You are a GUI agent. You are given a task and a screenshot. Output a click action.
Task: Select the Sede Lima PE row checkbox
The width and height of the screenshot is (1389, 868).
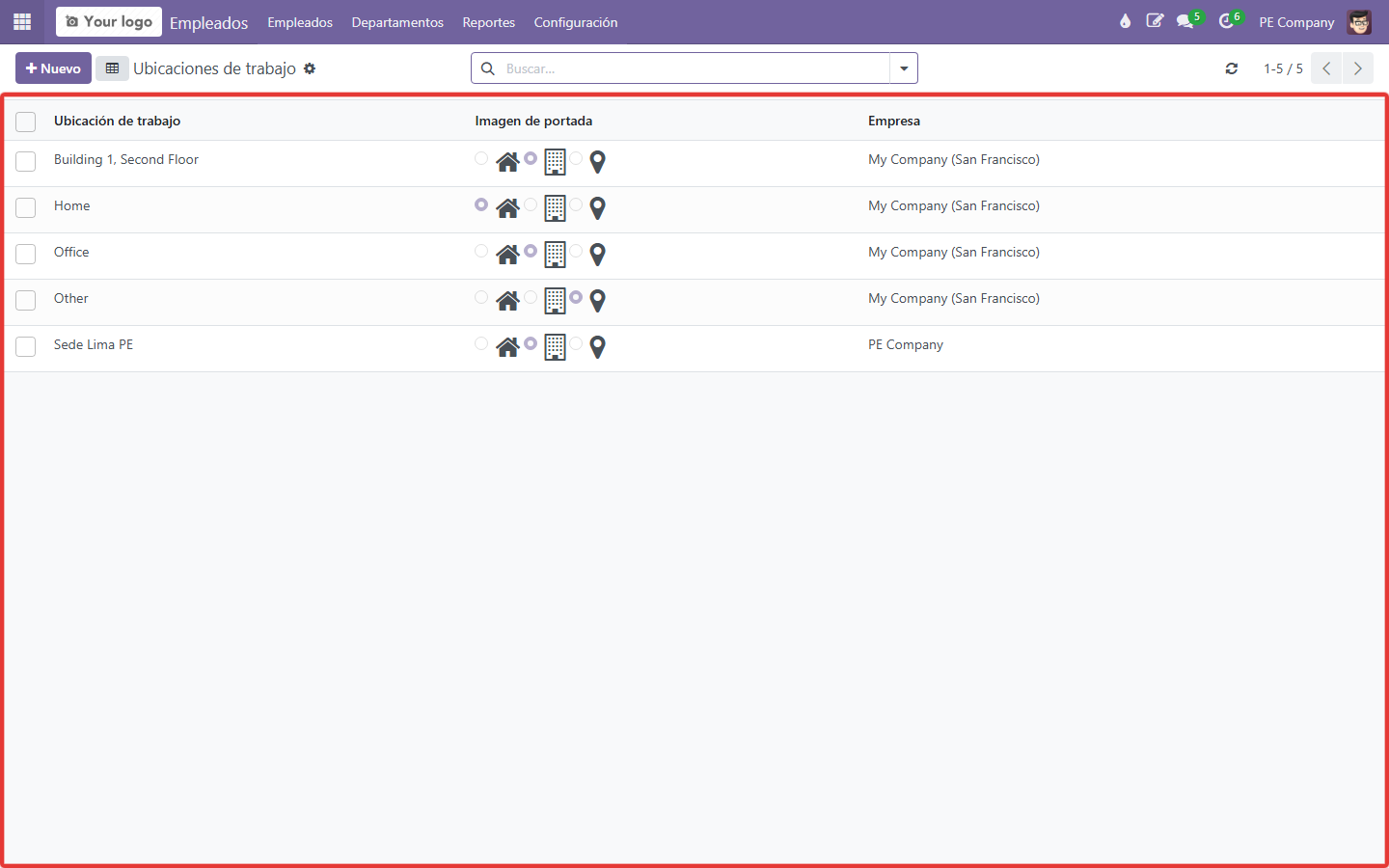pyautogui.click(x=26, y=346)
